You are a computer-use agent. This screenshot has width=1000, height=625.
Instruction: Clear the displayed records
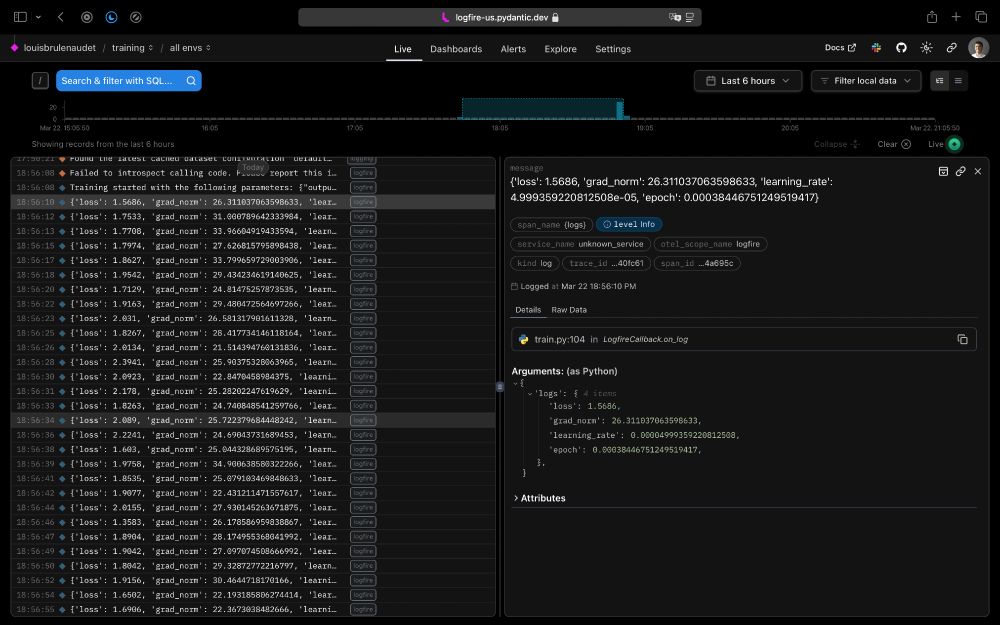tap(894, 144)
